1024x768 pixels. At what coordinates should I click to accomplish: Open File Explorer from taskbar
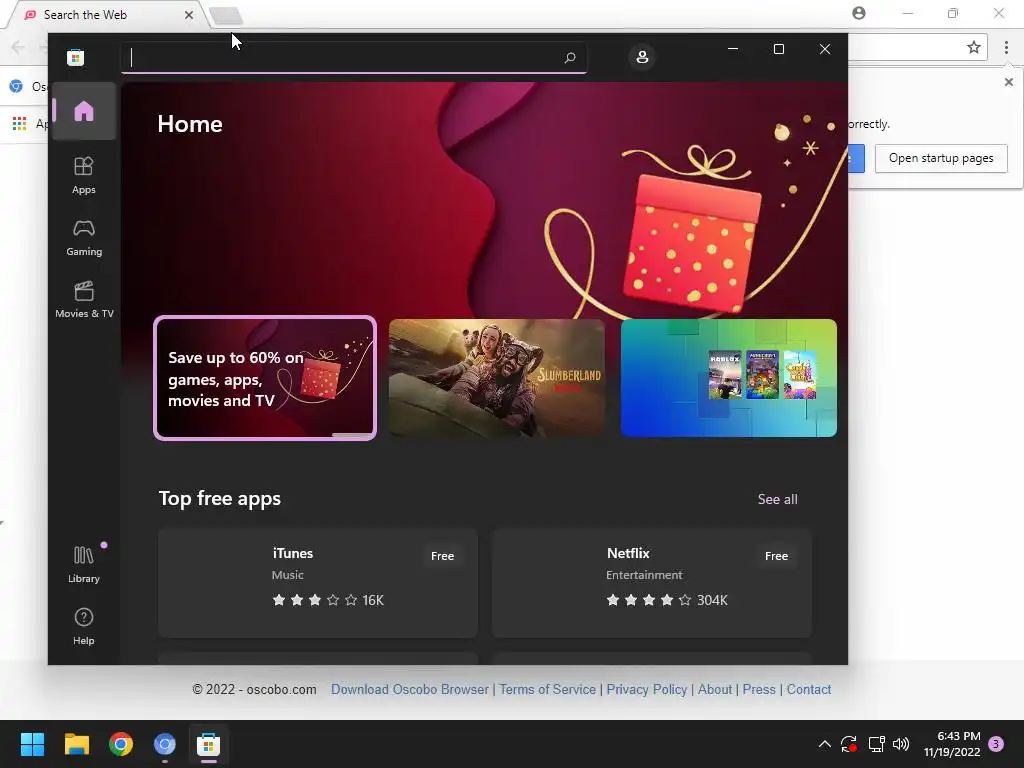pos(76,744)
